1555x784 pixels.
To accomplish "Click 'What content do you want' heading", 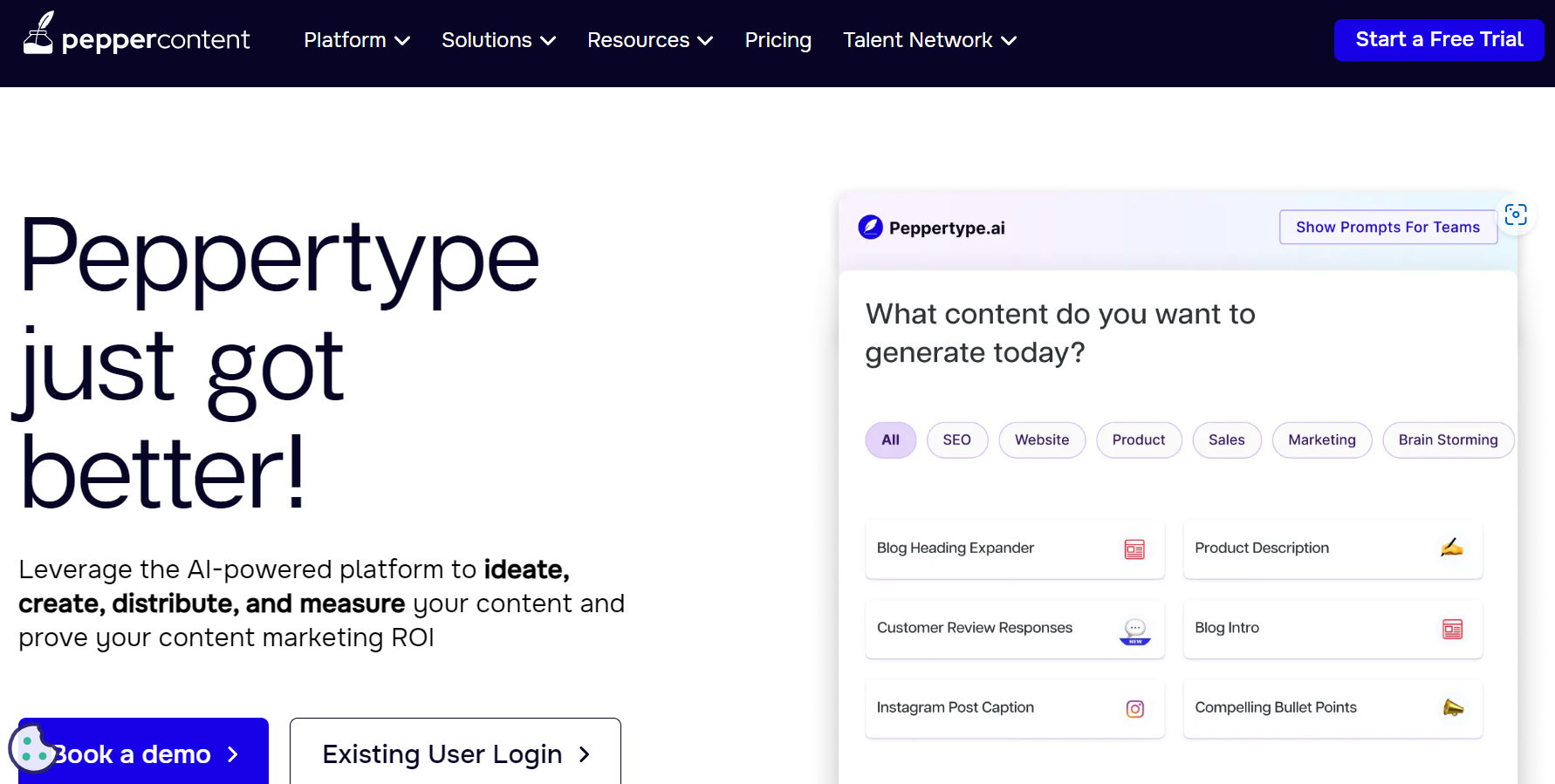I will [1060, 333].
